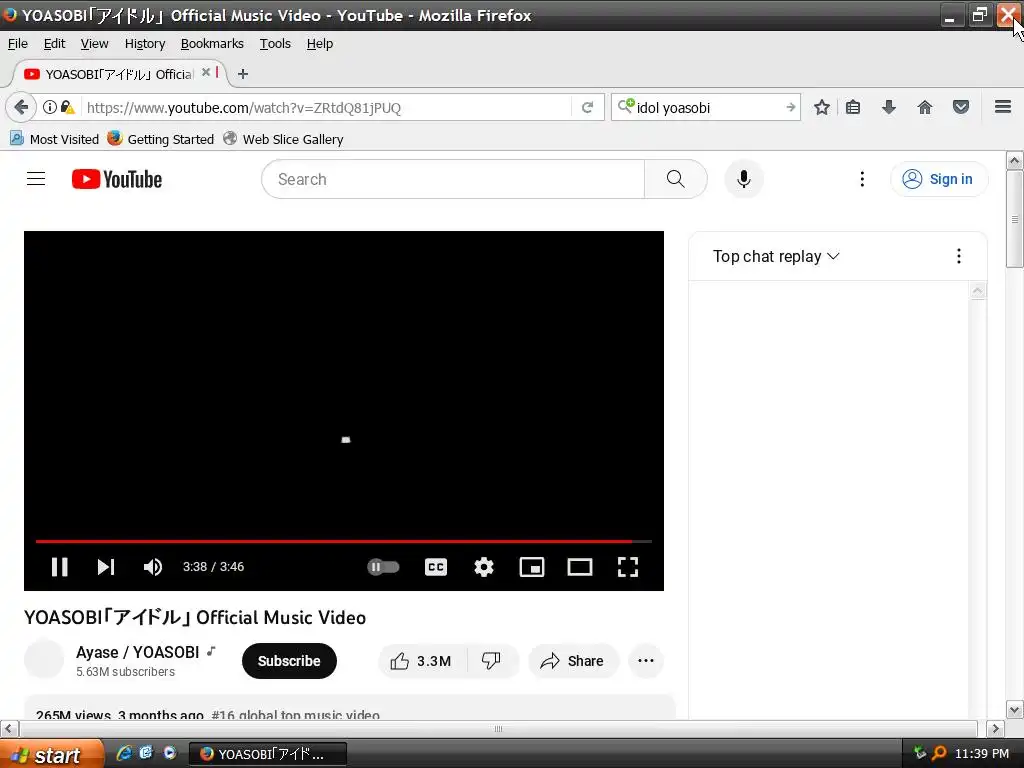Open YouTube settings three-dot menu
Viewport: 1024px width, 768px height.
(862, 179)
